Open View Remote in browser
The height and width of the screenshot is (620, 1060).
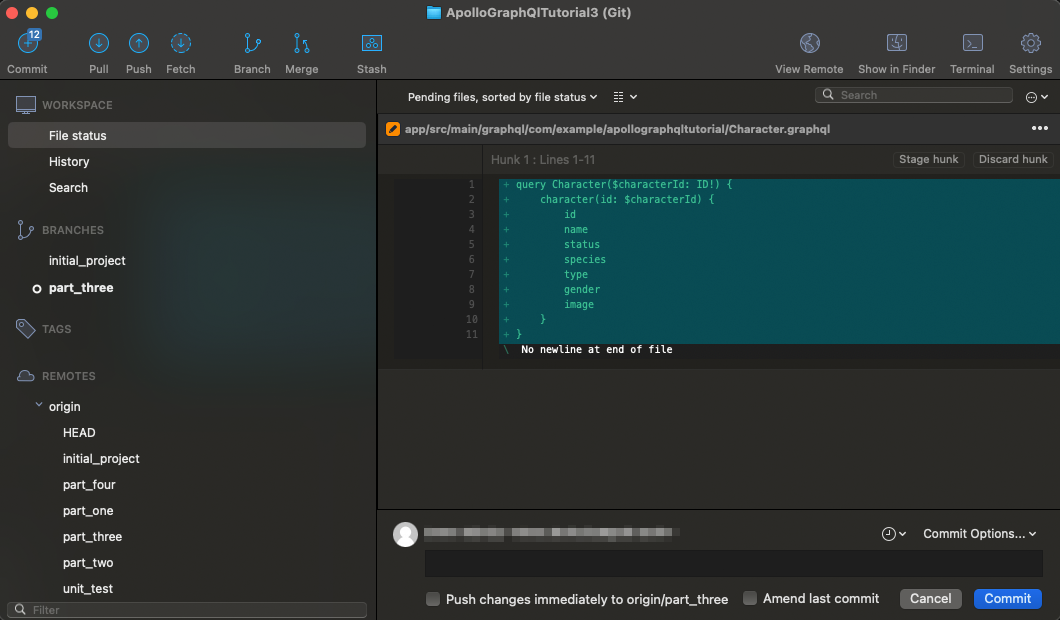pos(809,43)
